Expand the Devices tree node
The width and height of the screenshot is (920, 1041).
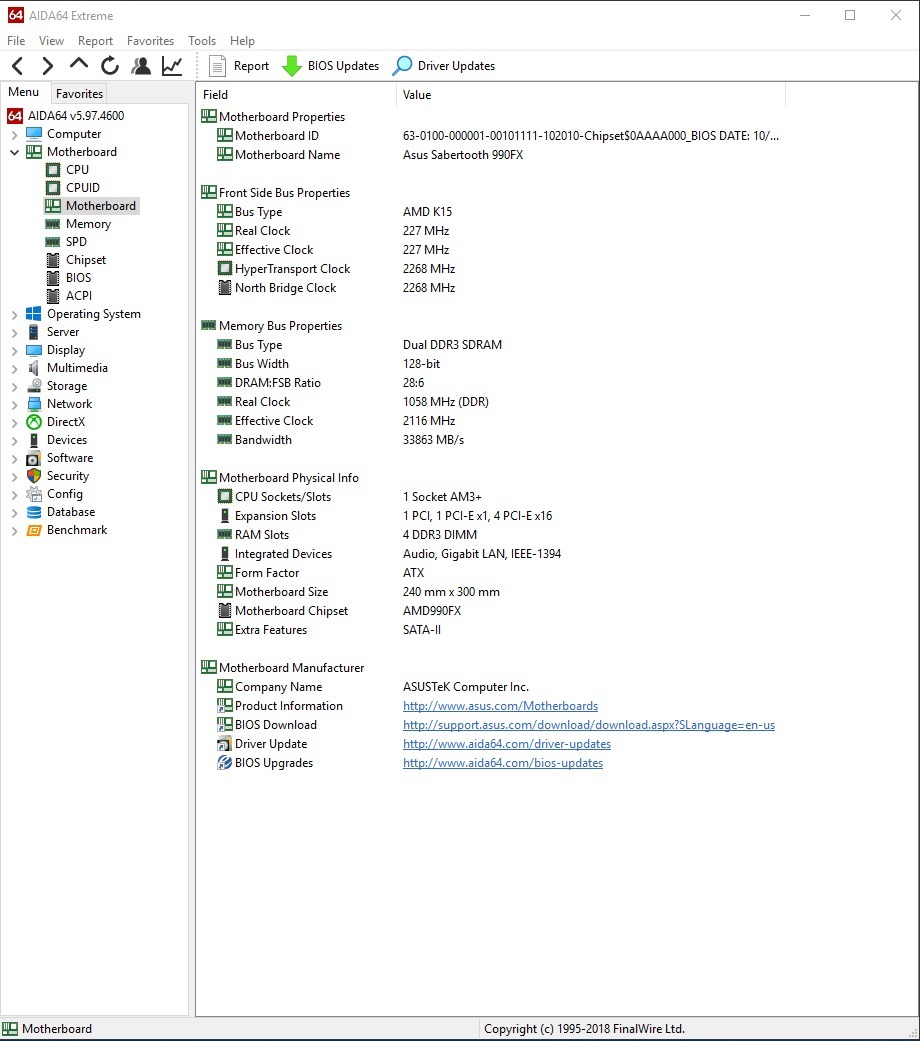coord(14,440)
